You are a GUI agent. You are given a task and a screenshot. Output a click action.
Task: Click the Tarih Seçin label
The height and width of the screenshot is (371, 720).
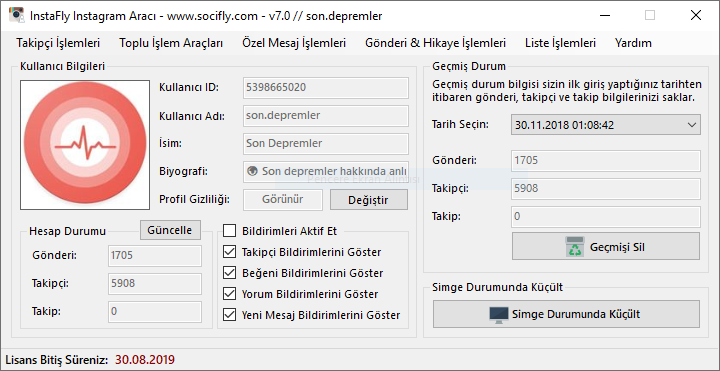click(461, 124)
